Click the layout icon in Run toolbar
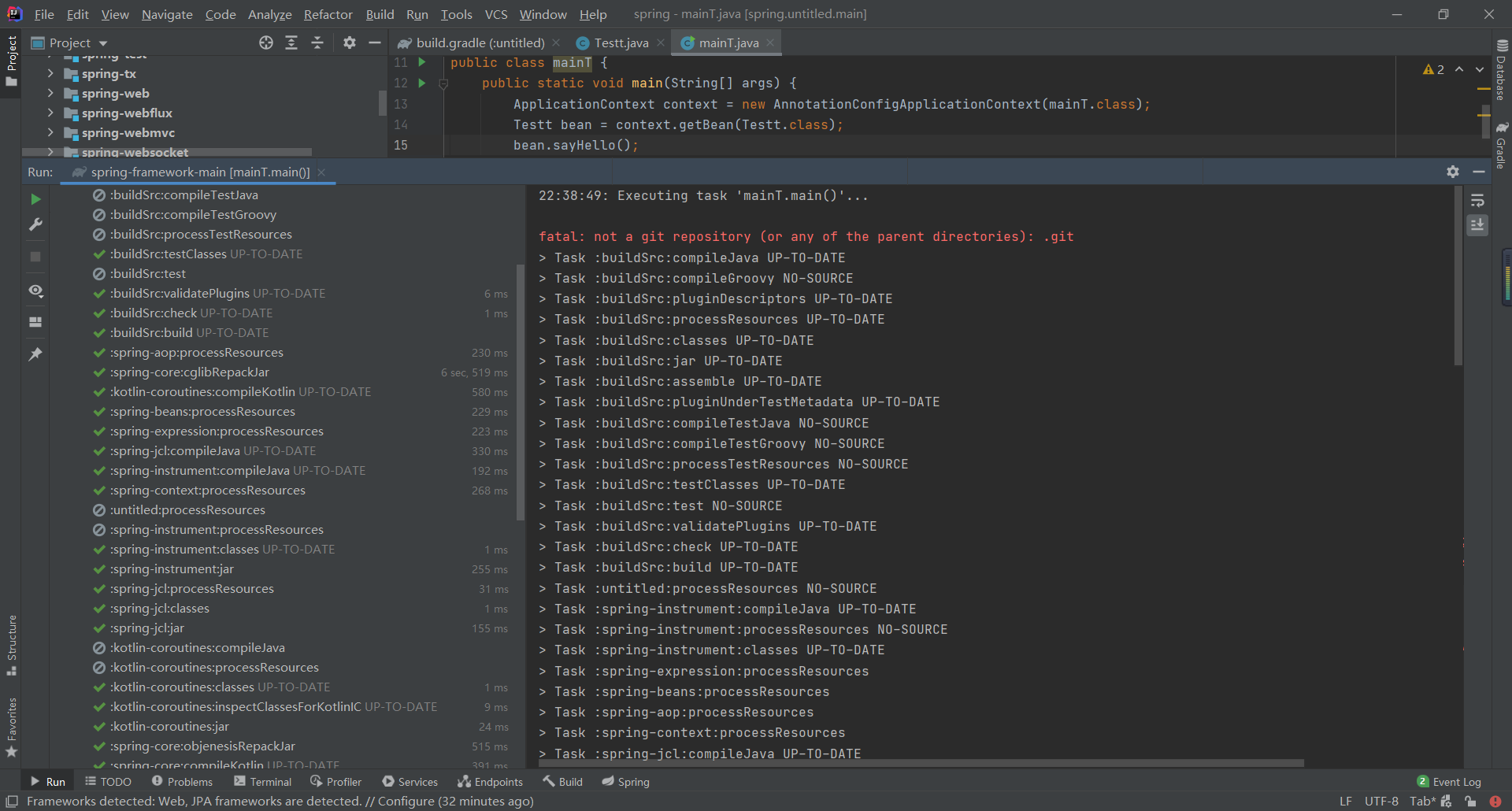The height and width of the screenshot is (811, 1512). pyautogui.click(x=35, y=322)
